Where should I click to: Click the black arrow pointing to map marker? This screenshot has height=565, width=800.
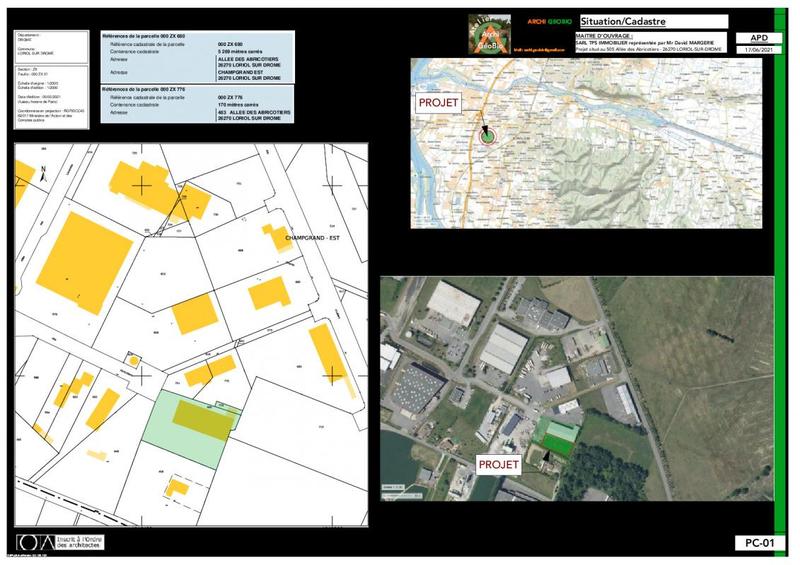pyautogui.click(x=484, y=128)
